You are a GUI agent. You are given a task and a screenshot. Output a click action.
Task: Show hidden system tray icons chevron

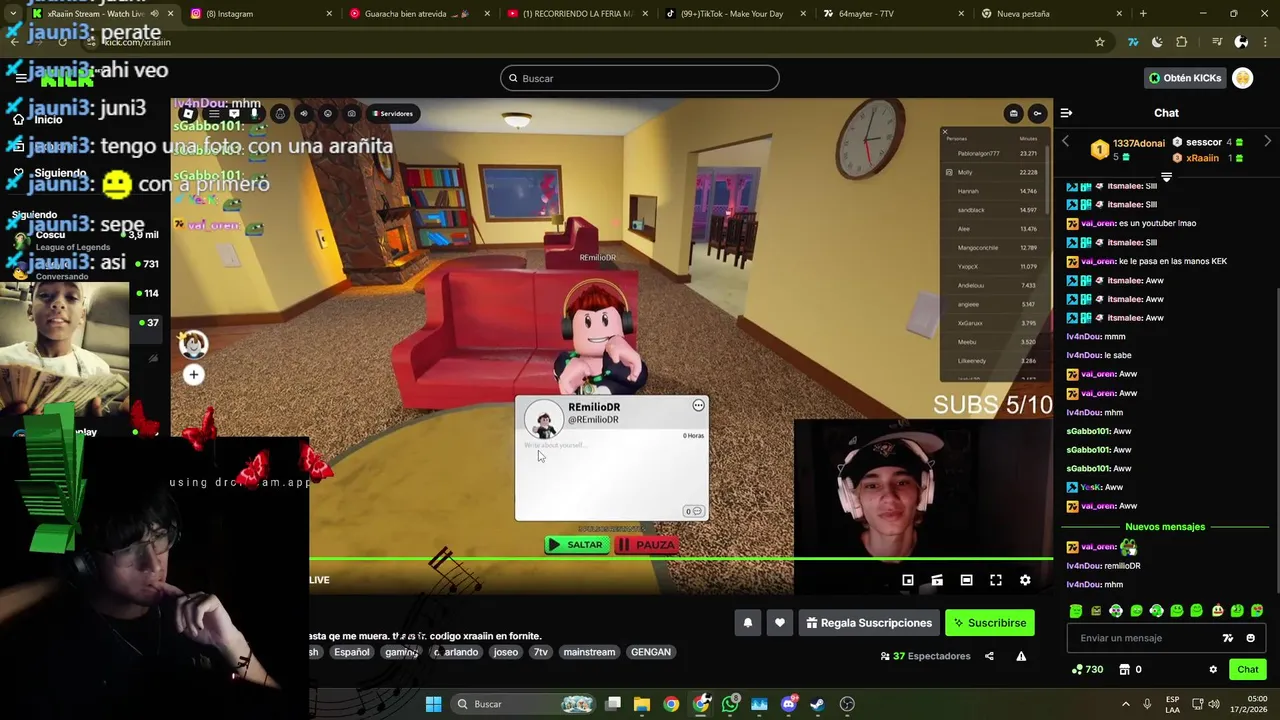coord(1125,704)
